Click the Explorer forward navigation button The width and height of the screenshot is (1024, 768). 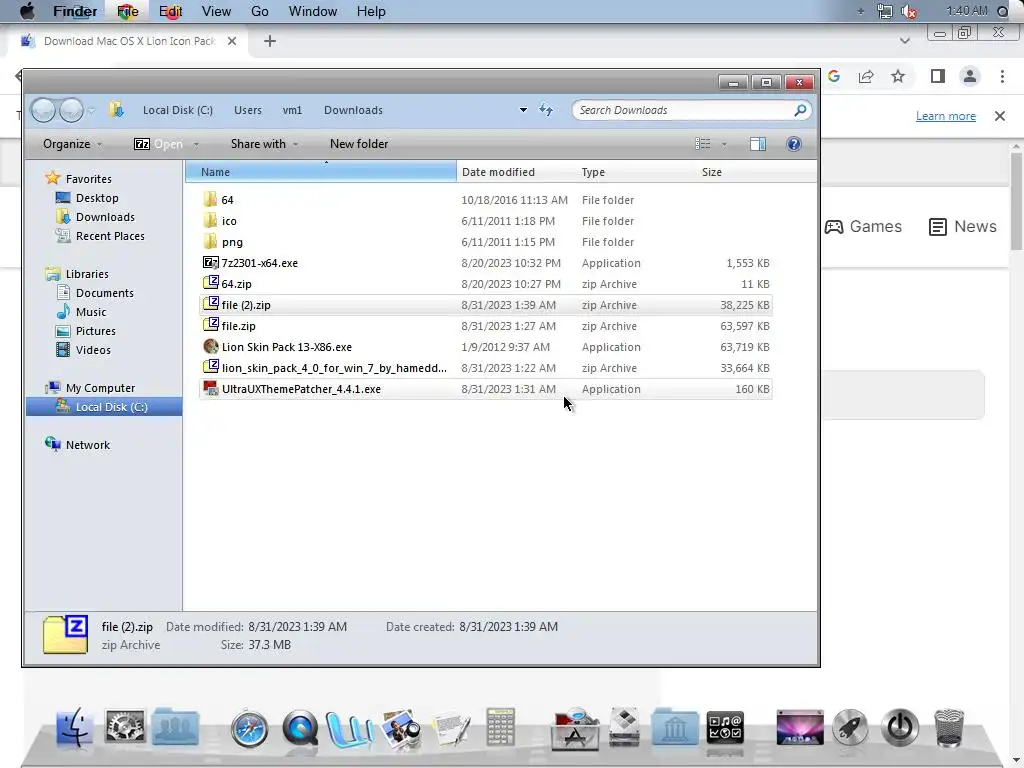(72, 110)
